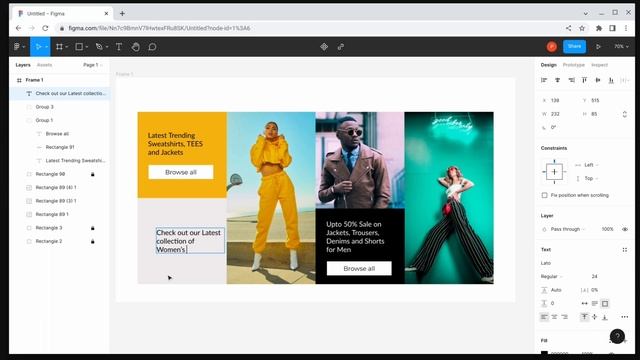Open the Page 1 pages dropdown
Image resolution: width=640 pixels, height=360 pixels.
93,65
